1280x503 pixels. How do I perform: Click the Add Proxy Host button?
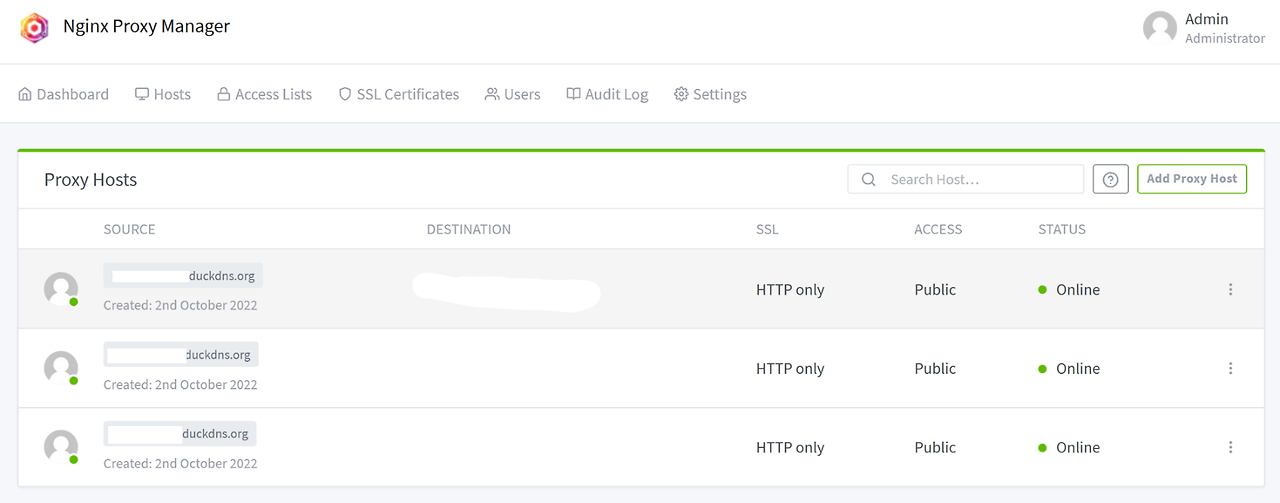1192,179
